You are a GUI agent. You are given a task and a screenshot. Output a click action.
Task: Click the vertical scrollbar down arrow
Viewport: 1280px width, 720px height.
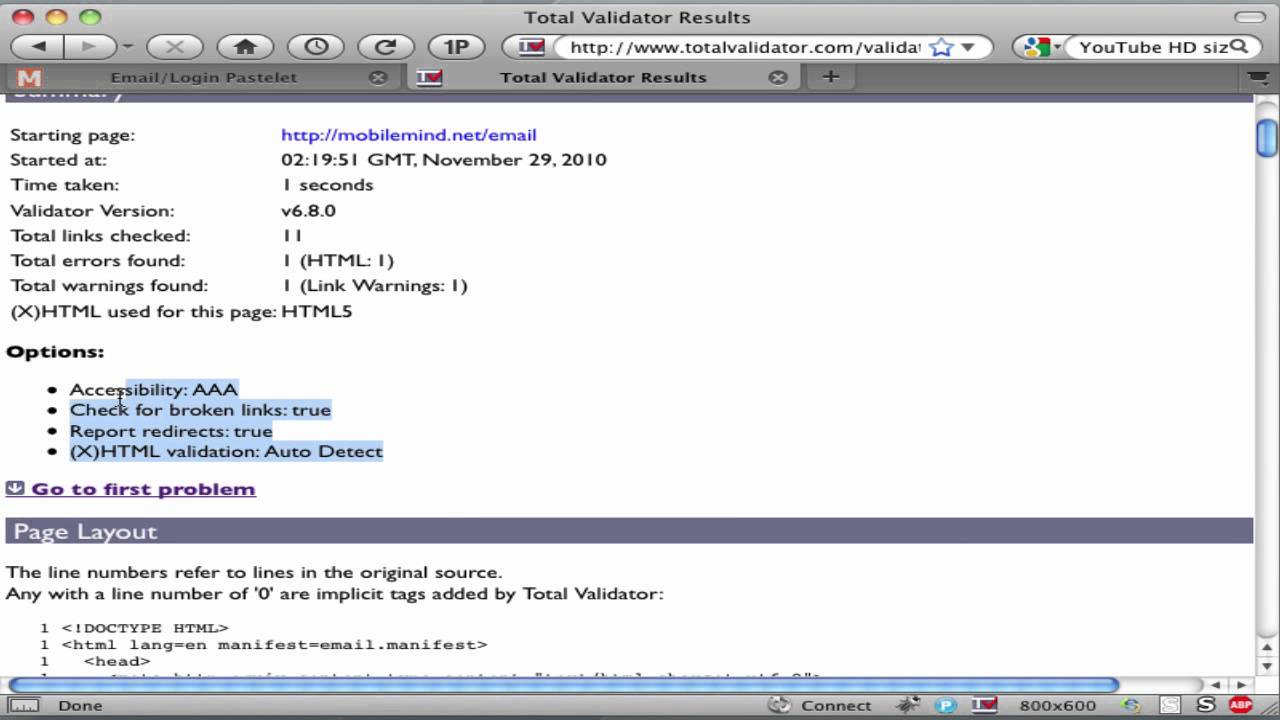point(1267,666)
